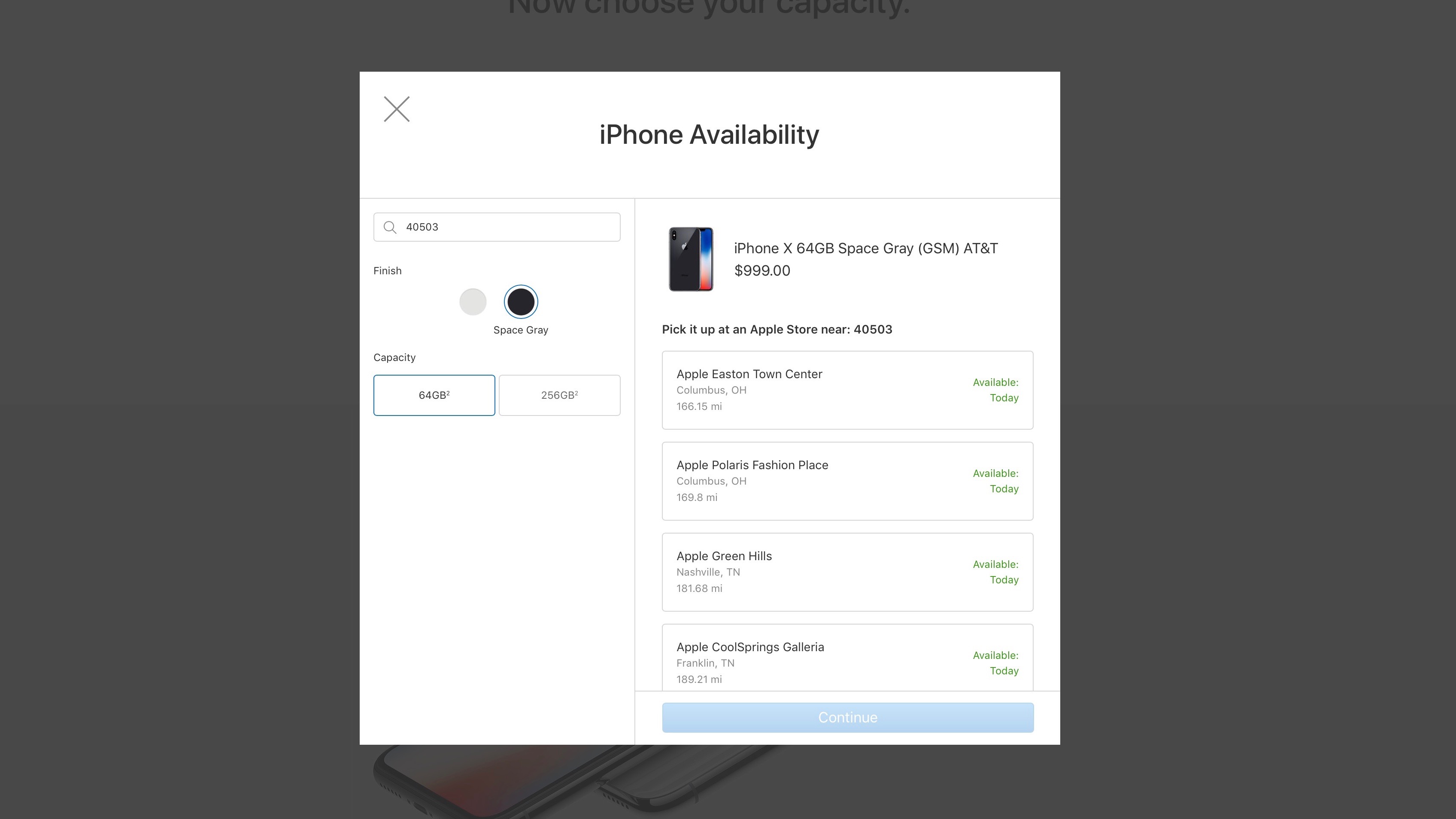Click the close (X) button to dismiss
The height and width of the screenshot is (819, 1456).
pyautogui.click(x=396, y=108)
